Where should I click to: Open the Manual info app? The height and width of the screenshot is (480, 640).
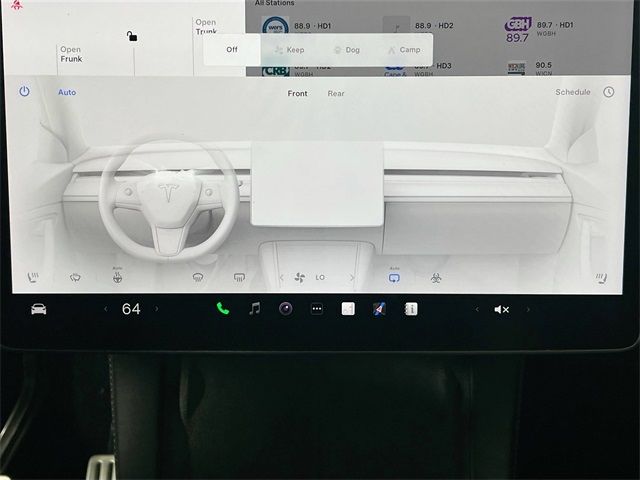click(x=411, y=309)
